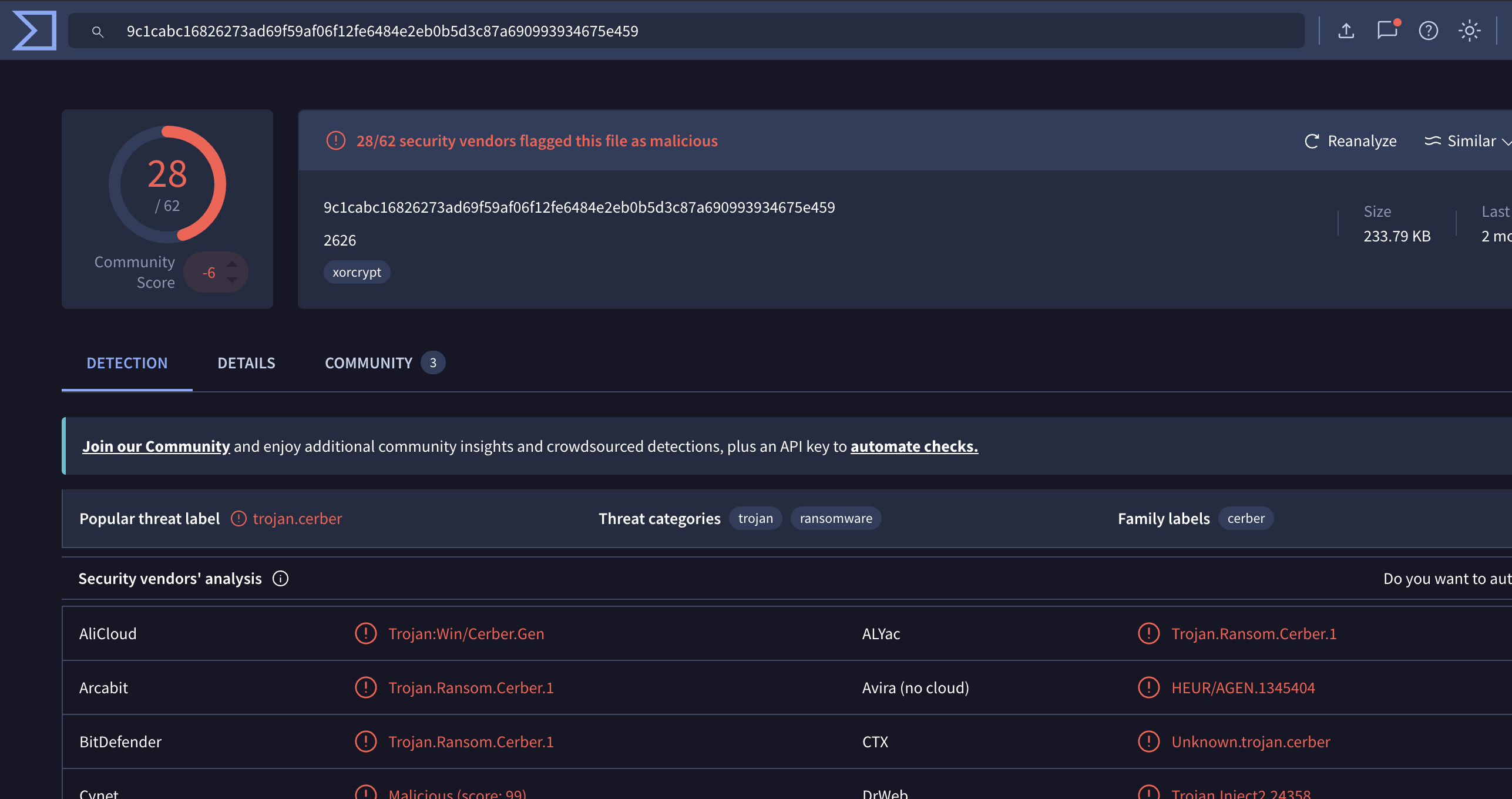This screenshot has width=1512, height=799.
Task: Toggle the light/dark theme sun icon
Action: coord(1469,31)
